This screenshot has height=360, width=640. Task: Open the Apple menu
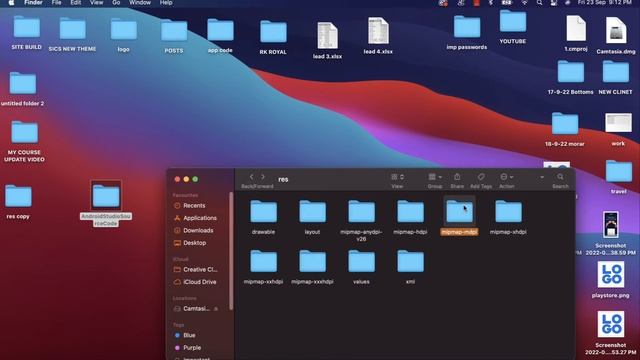click(11, 2)
